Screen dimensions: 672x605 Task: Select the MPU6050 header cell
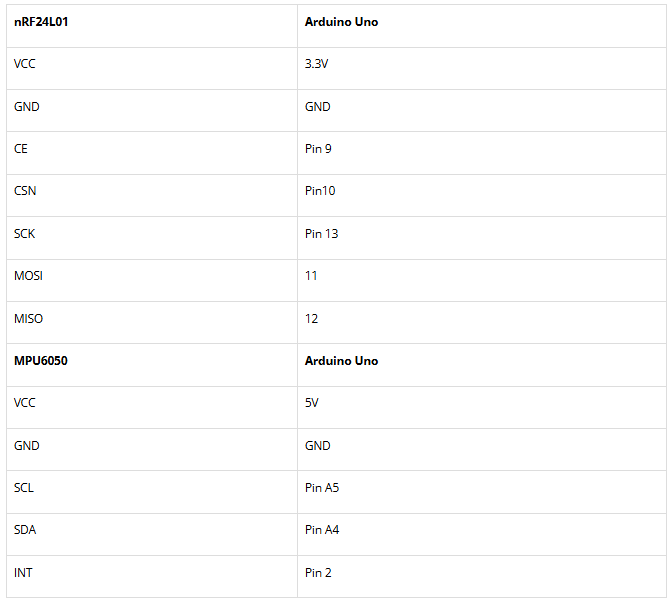click(41, 361)
